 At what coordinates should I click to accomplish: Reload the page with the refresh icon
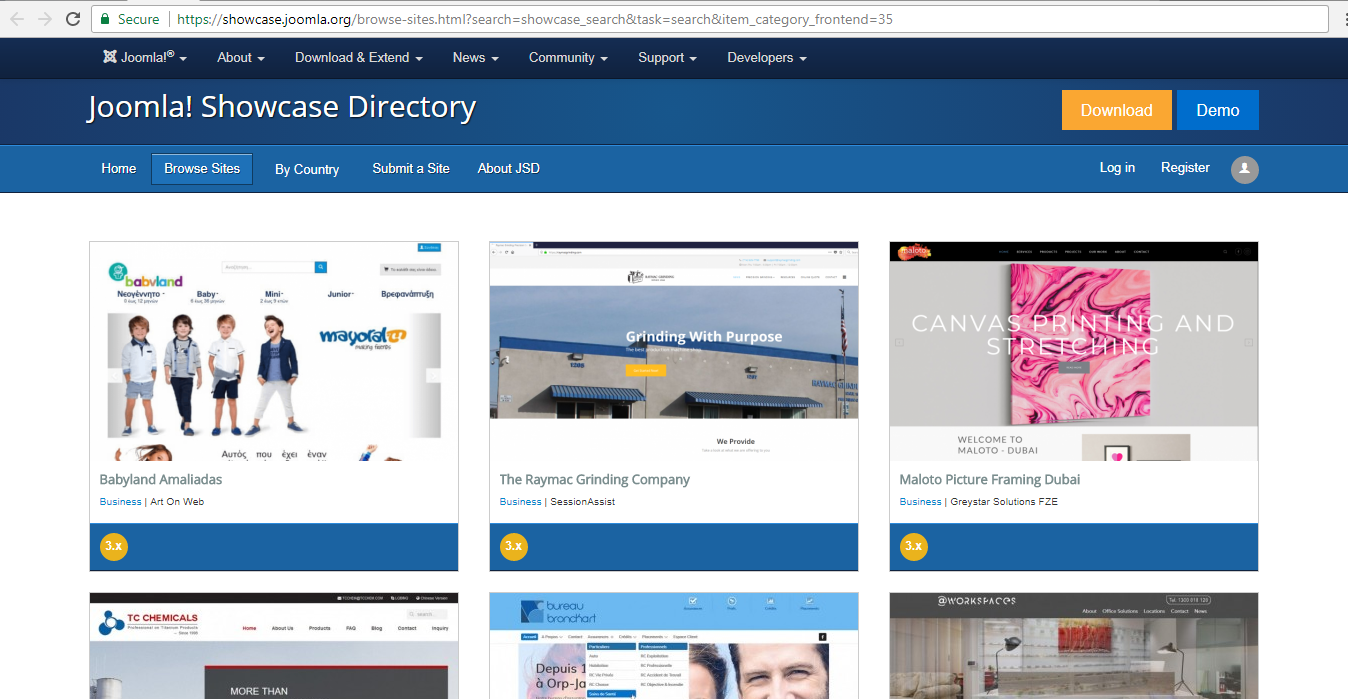click(x=73, y=19)
